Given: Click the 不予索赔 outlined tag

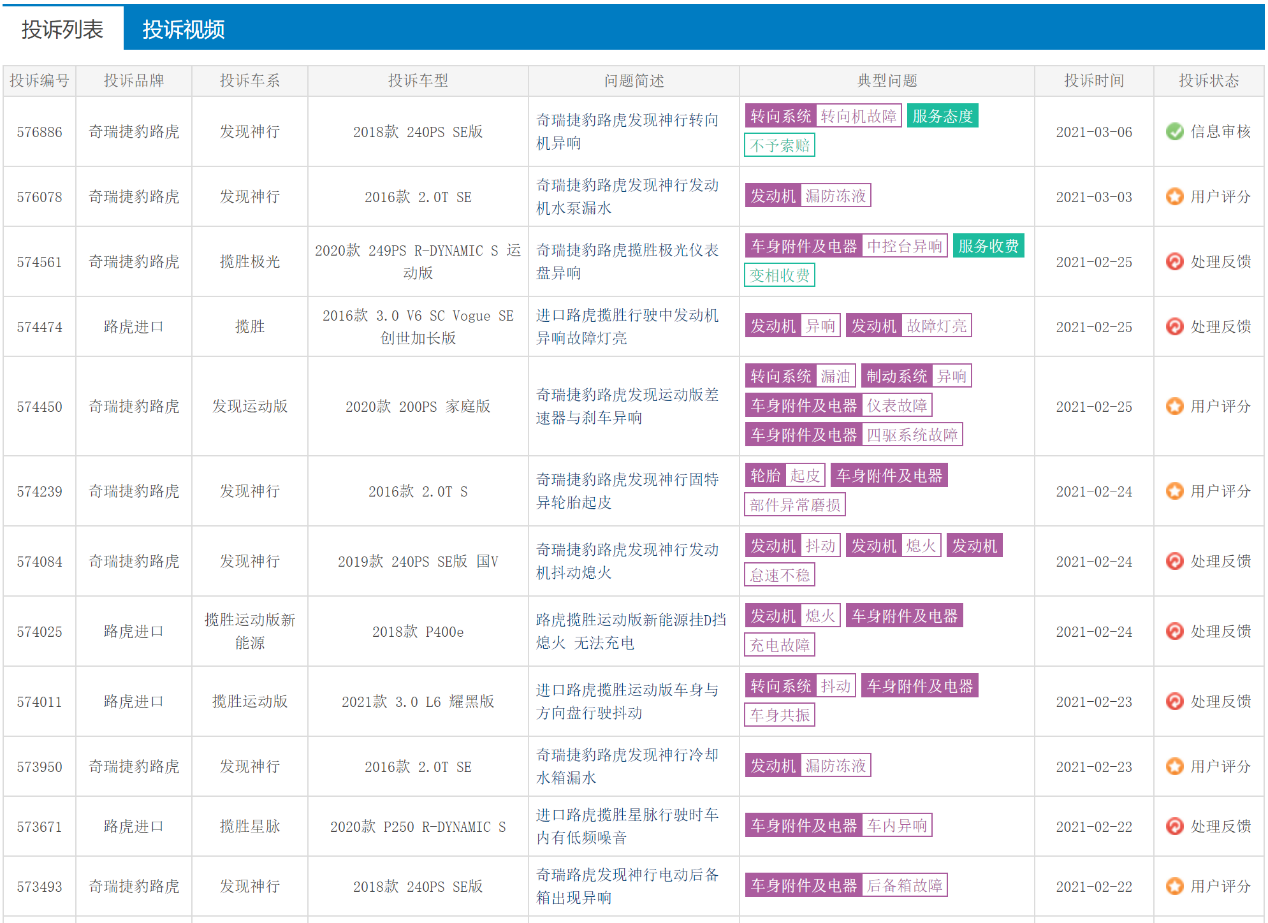Looking at the screenshot, I should [x=779, y=146].
